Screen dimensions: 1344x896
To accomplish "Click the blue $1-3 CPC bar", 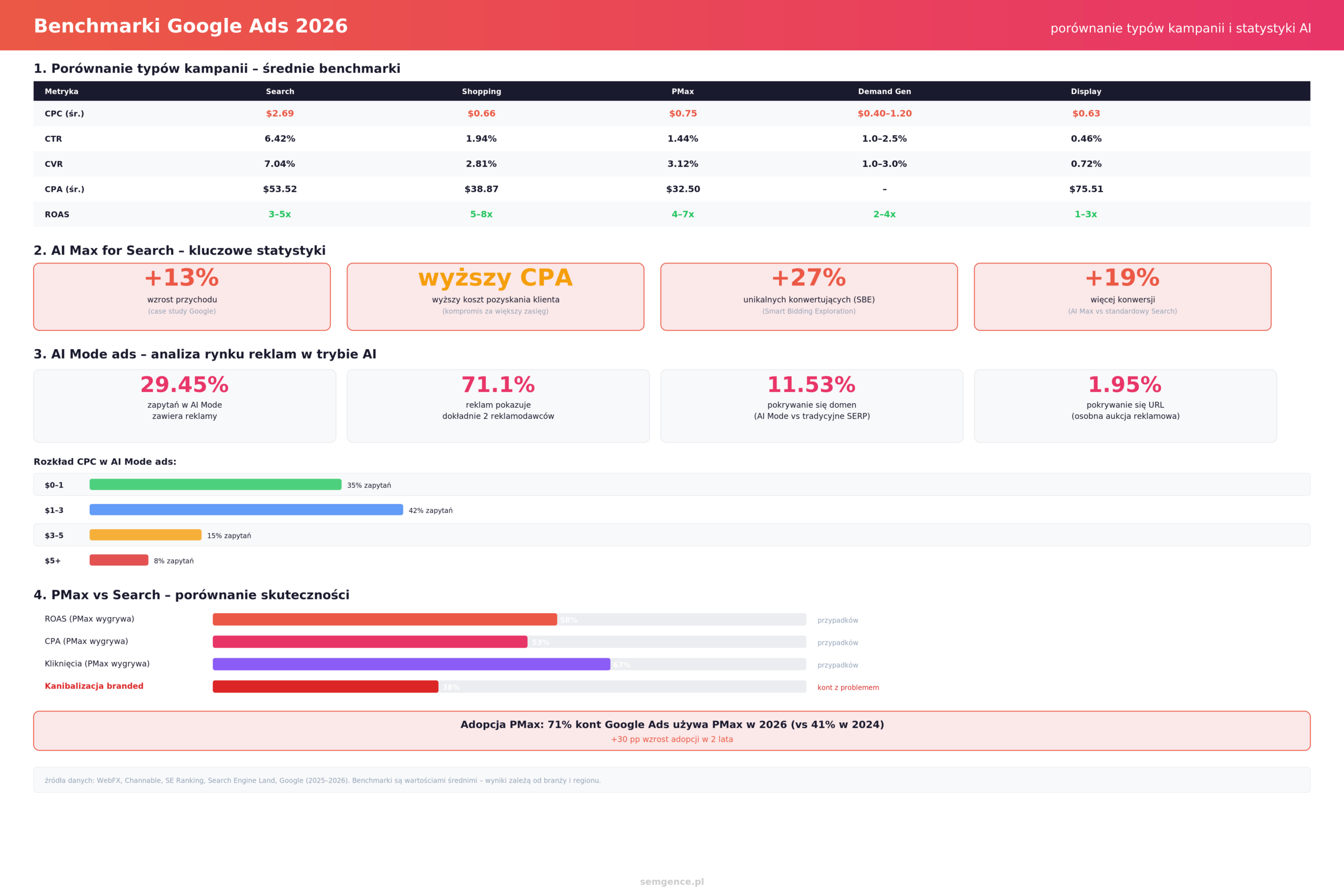I will [246, 510].
